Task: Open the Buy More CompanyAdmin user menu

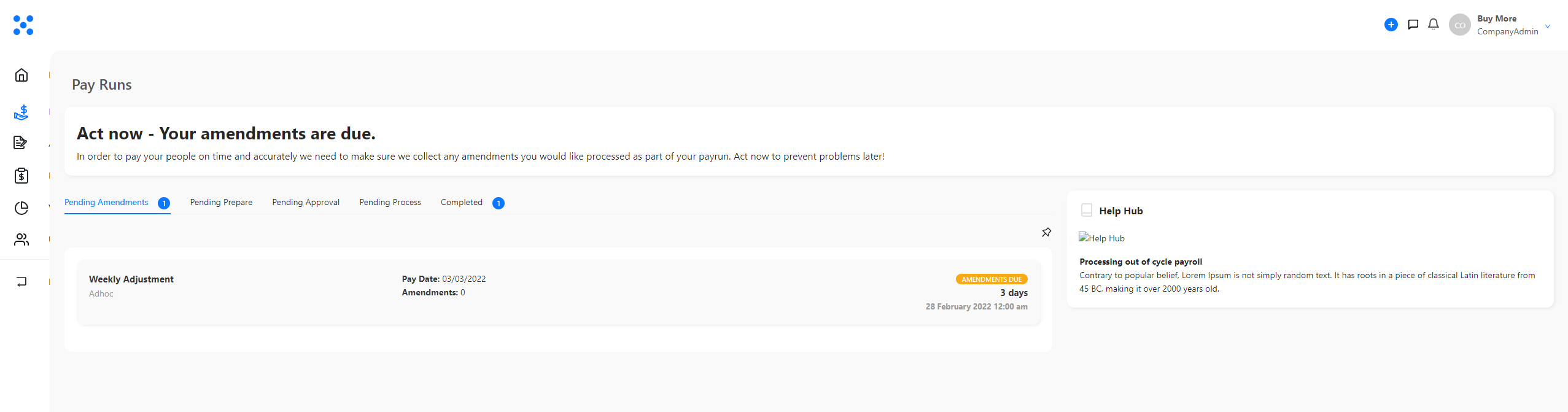Action: [x=1500, y=25]
